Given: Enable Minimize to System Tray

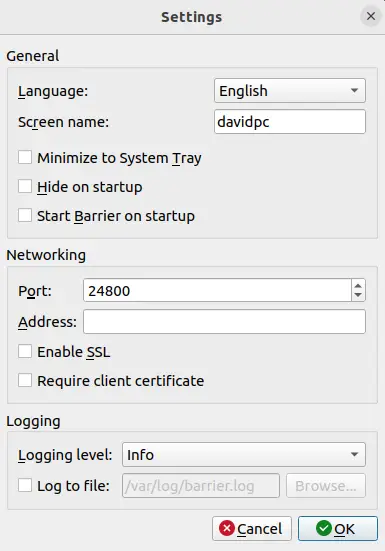Looking at the screenshot, I should point(25,157).
